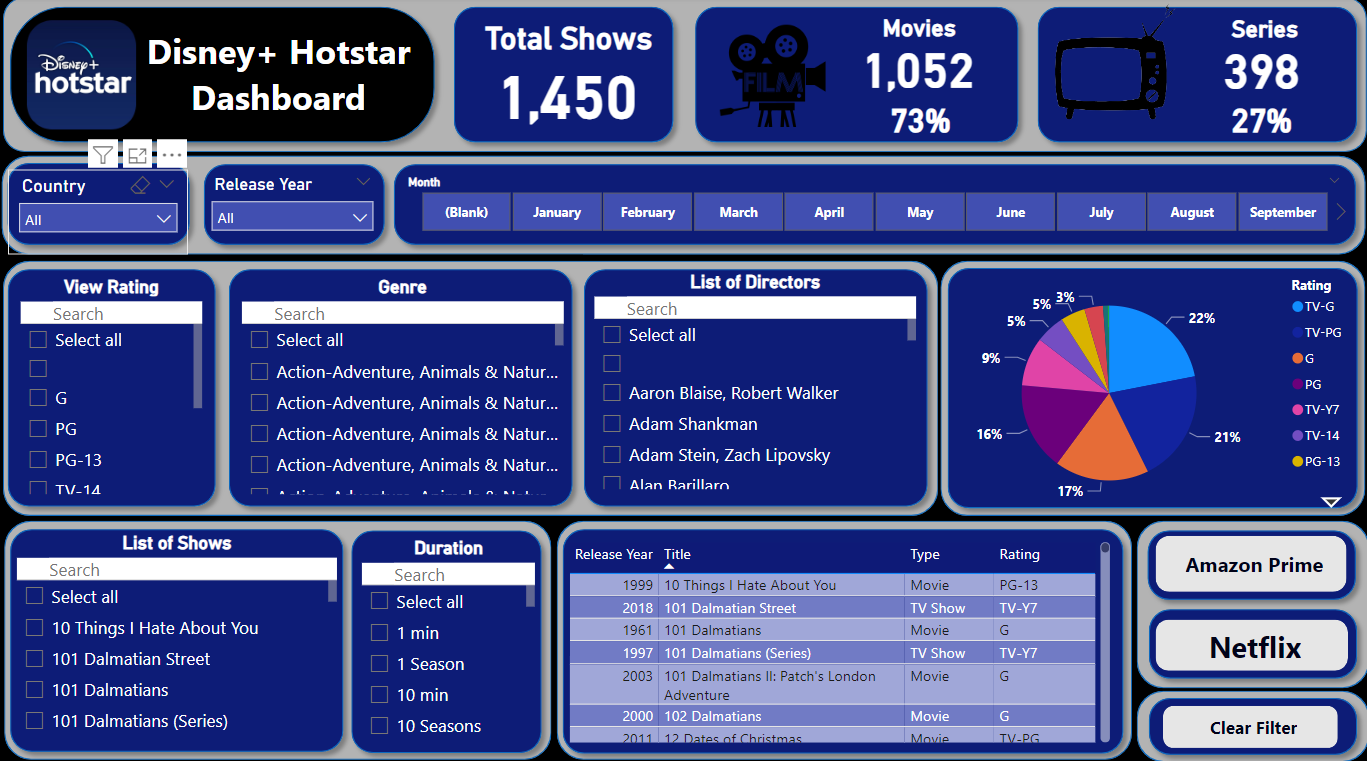Image resolution: width=1367 pixels, height=761 pixels.
Task: Open the Country All dropdown
Action: point(98,219)
